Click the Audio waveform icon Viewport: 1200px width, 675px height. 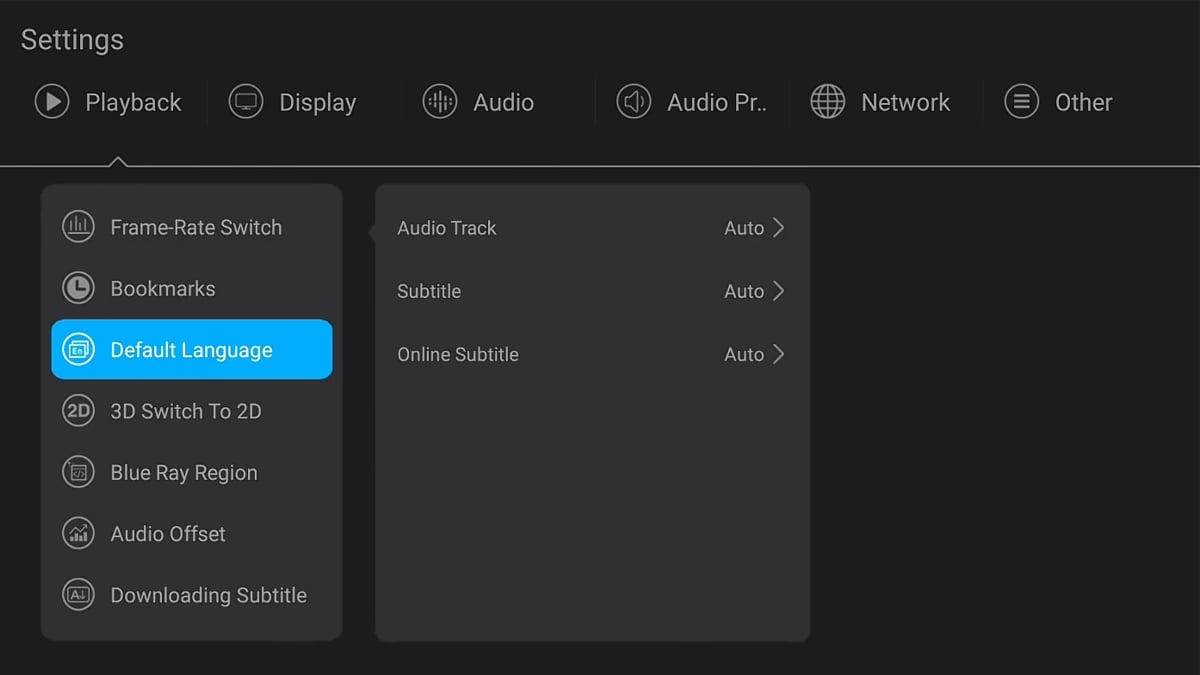click(440, 102)
